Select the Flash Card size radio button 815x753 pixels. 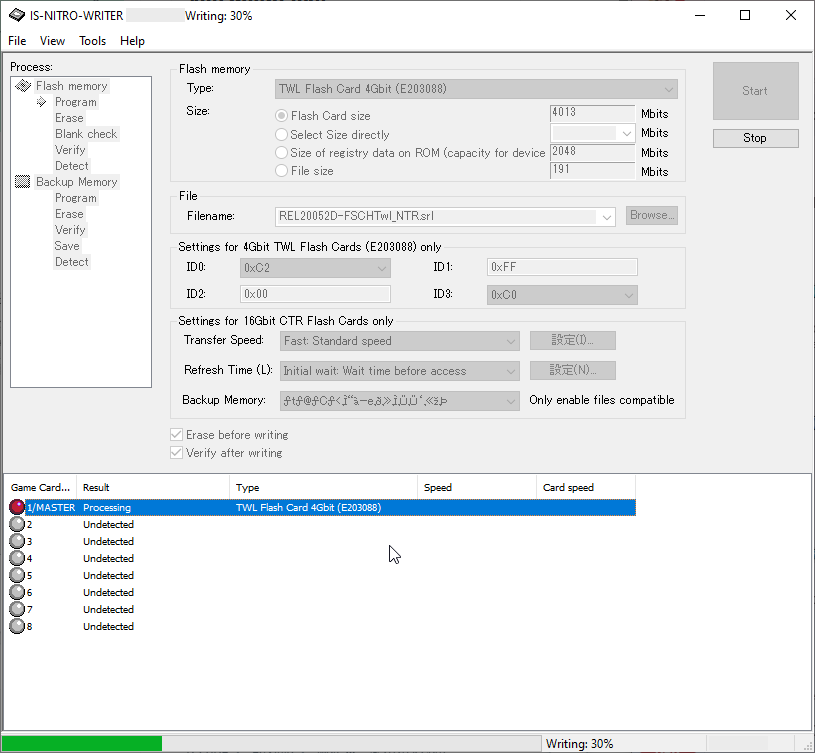pos(281,115)
